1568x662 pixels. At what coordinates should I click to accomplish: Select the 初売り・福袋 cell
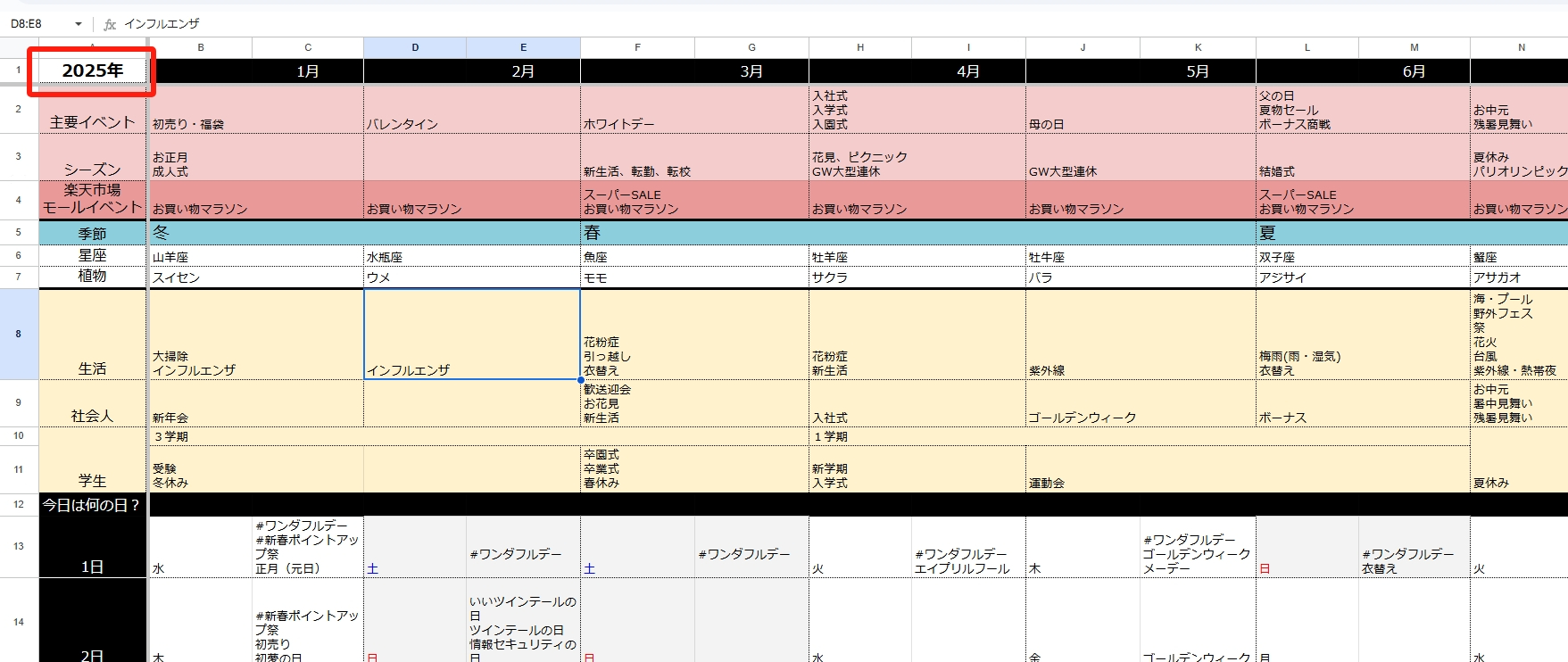[255, 109]
